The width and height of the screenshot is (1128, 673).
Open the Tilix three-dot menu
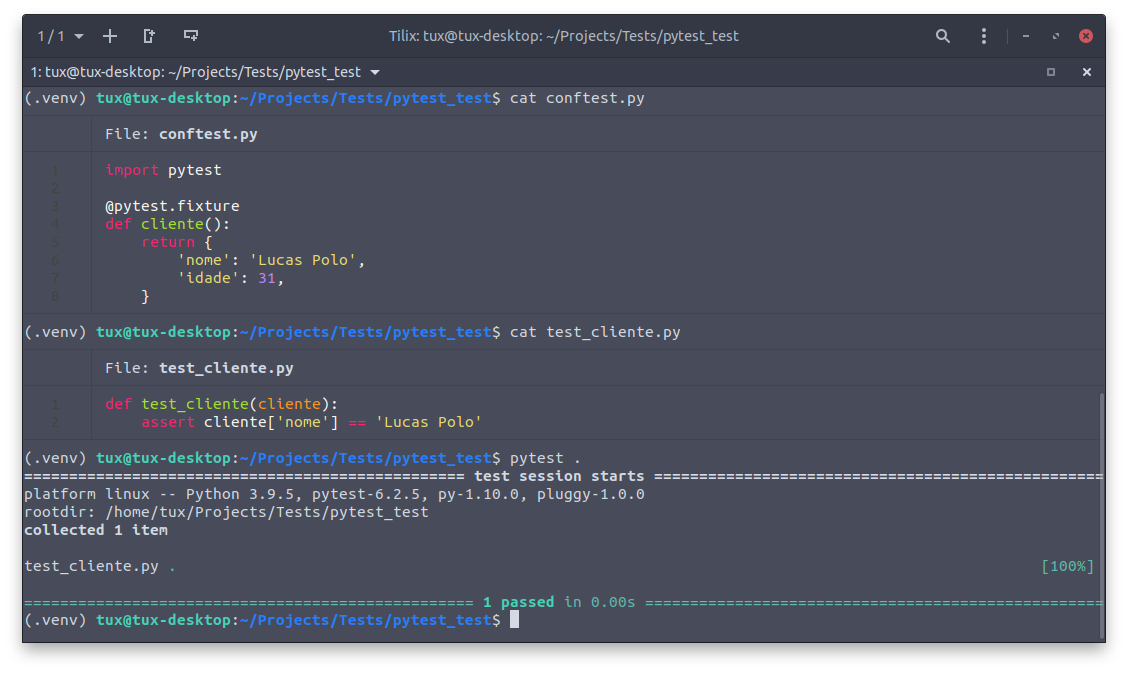(983, 36)
